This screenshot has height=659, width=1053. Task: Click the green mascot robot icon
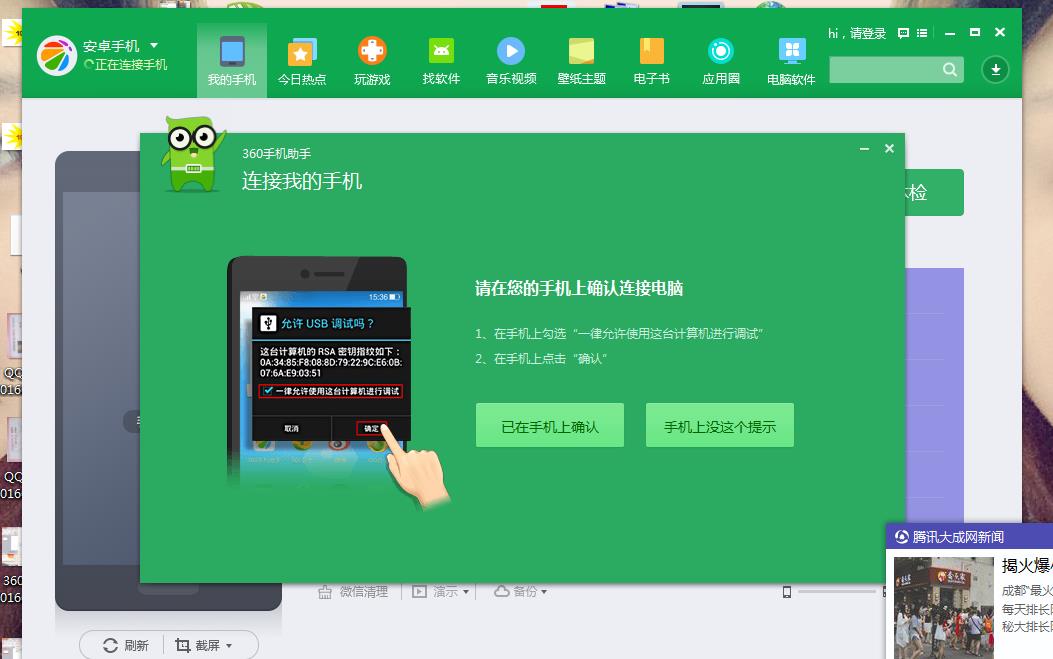point(193,154)
